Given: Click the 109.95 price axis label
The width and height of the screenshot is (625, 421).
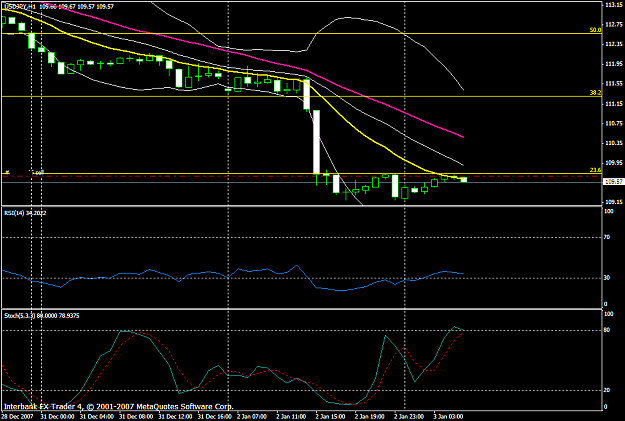Looking at the screenshot, I should (x=613, y=163).
